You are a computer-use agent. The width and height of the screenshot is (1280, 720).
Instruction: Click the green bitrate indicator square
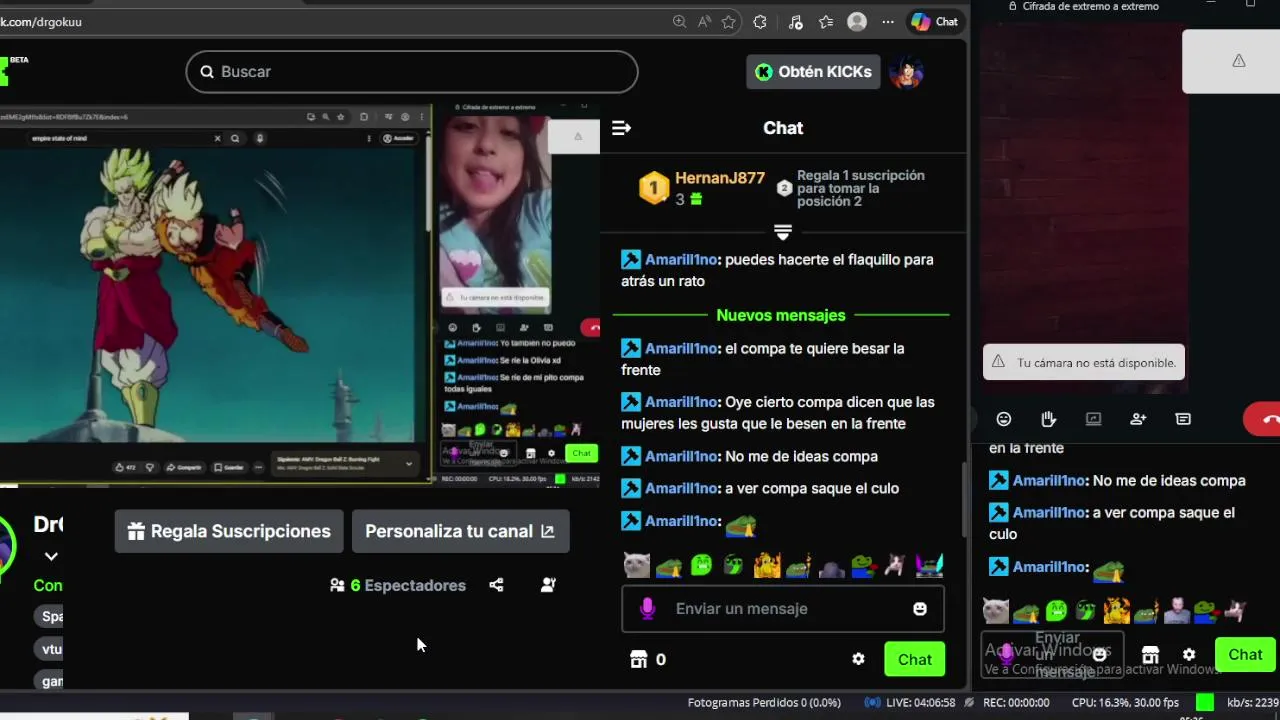click(1205, 703)
